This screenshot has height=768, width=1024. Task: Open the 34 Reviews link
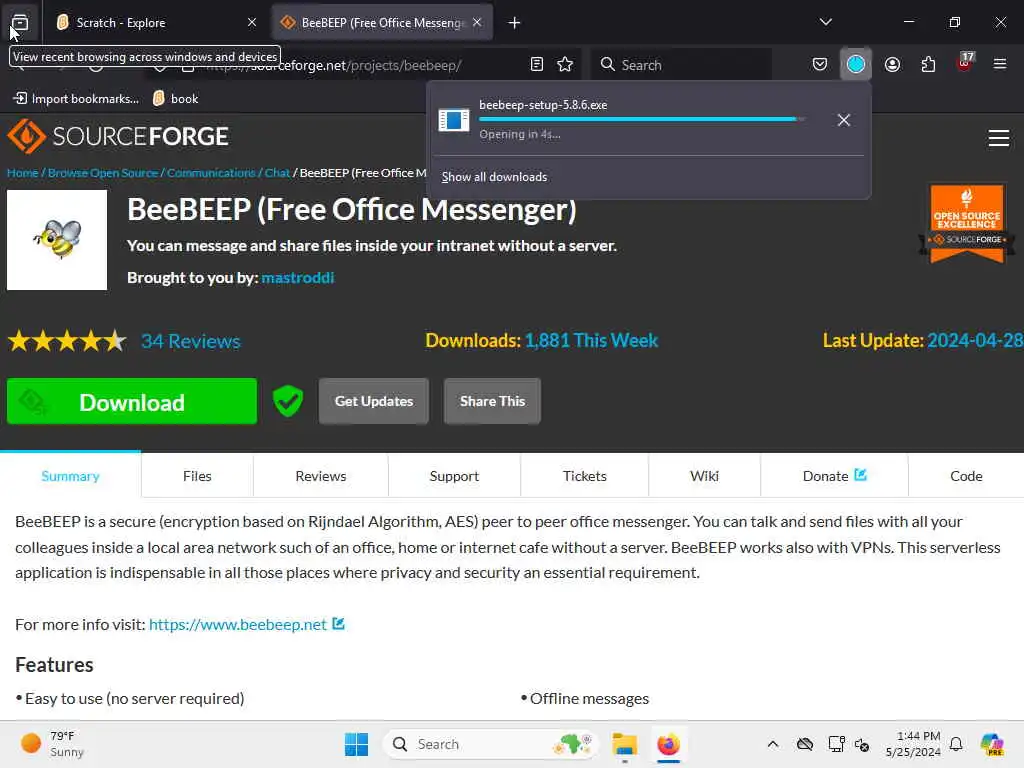(191, 341)
